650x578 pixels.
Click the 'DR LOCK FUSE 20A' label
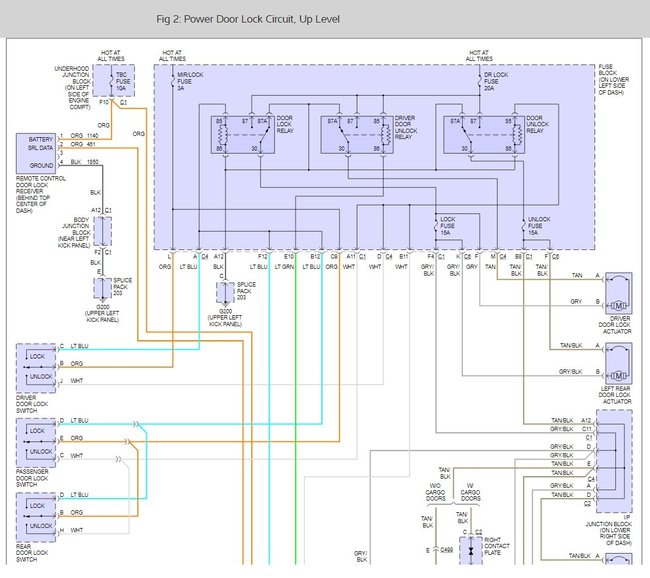pyautogui.click(x=496, y=81)
